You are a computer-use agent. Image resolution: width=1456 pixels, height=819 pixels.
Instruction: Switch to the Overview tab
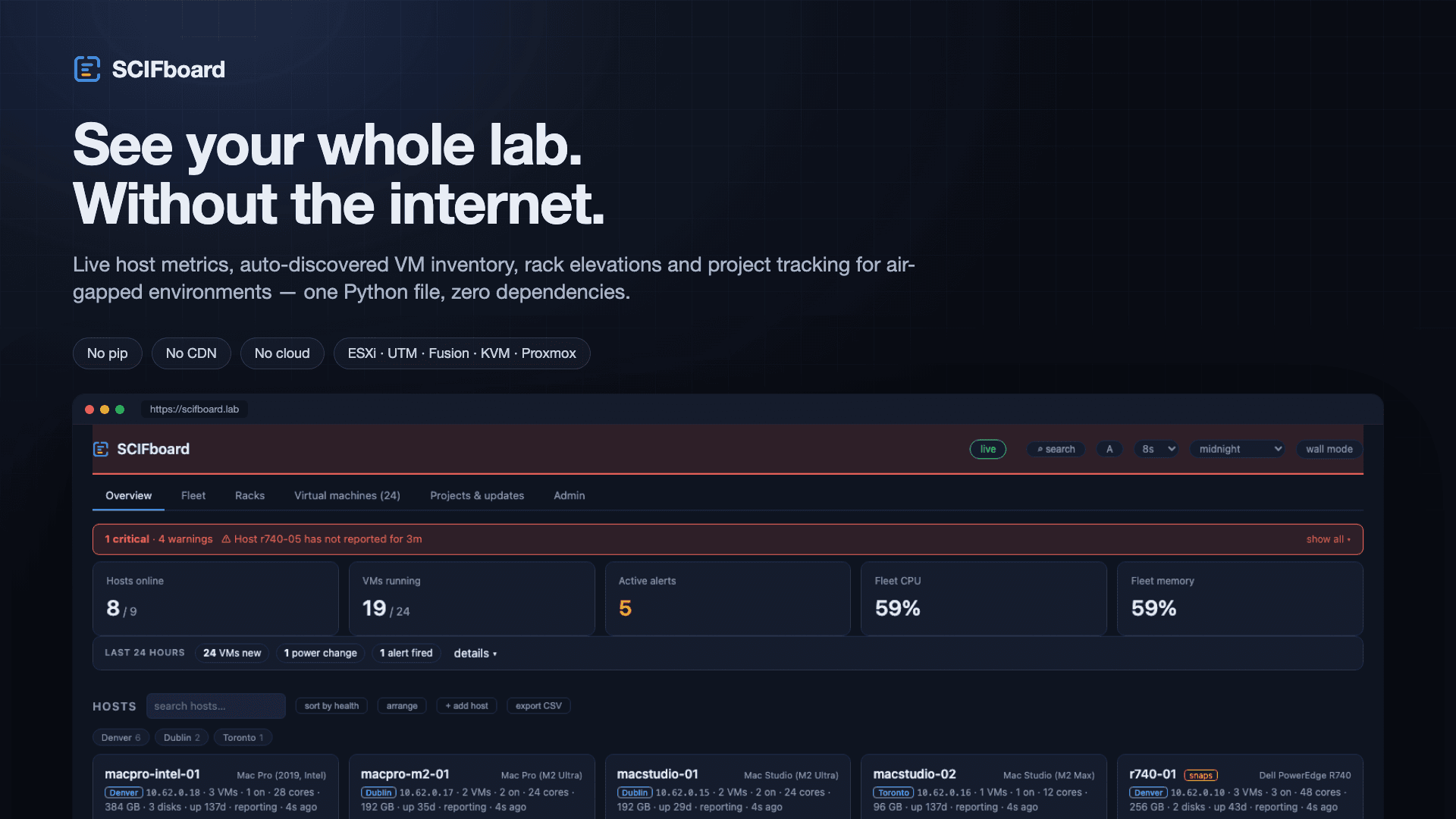pos(129,495)
